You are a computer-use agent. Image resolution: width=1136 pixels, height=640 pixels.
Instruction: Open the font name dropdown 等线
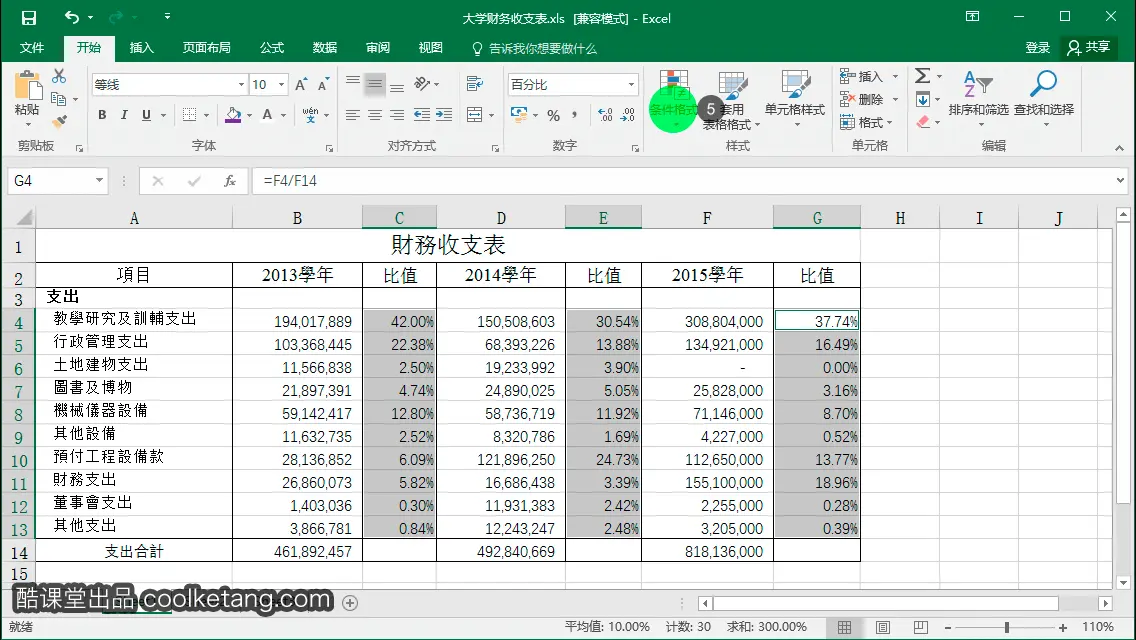(241, 85)
